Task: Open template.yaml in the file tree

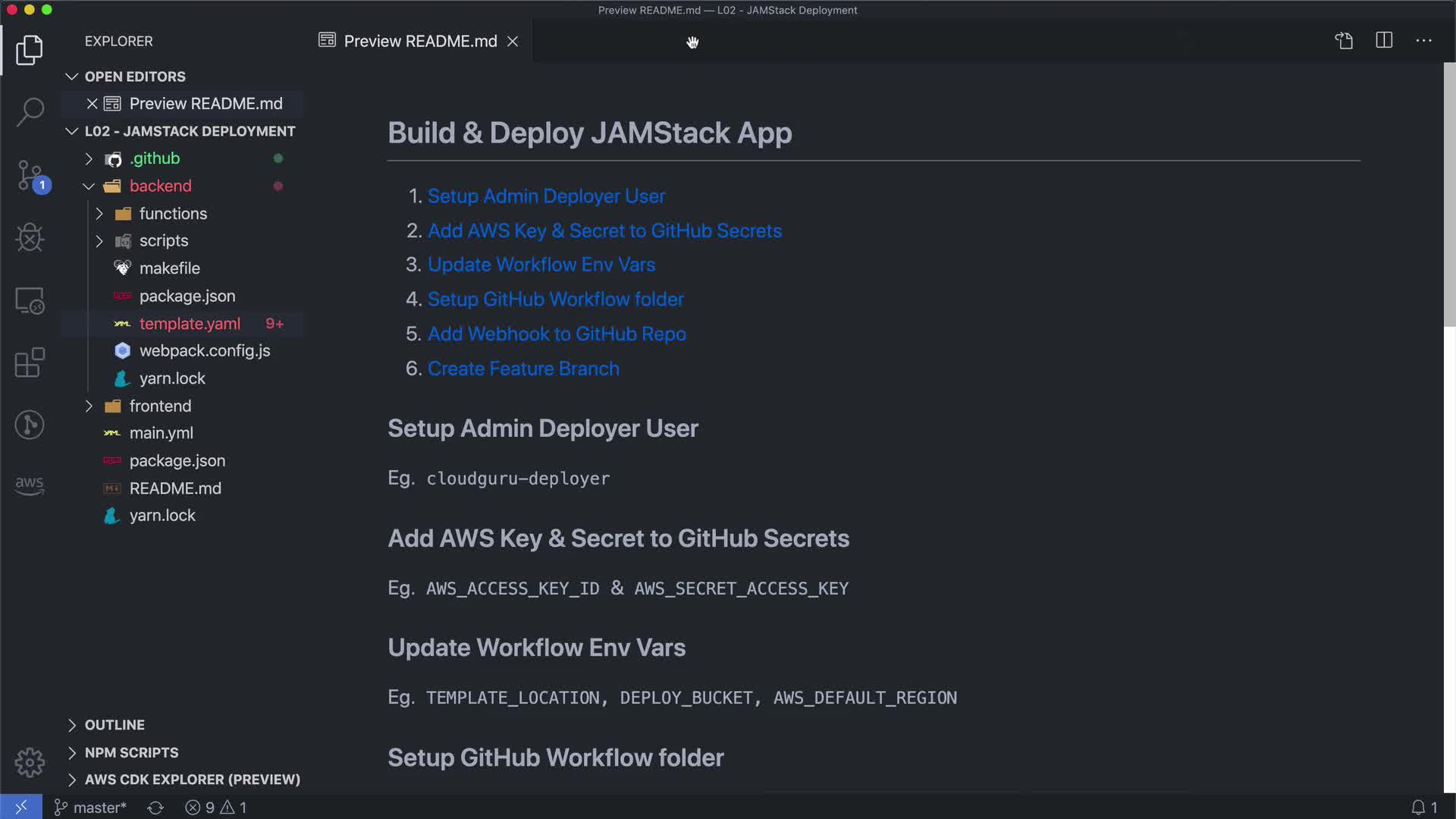Action: [x=190, y=324]
